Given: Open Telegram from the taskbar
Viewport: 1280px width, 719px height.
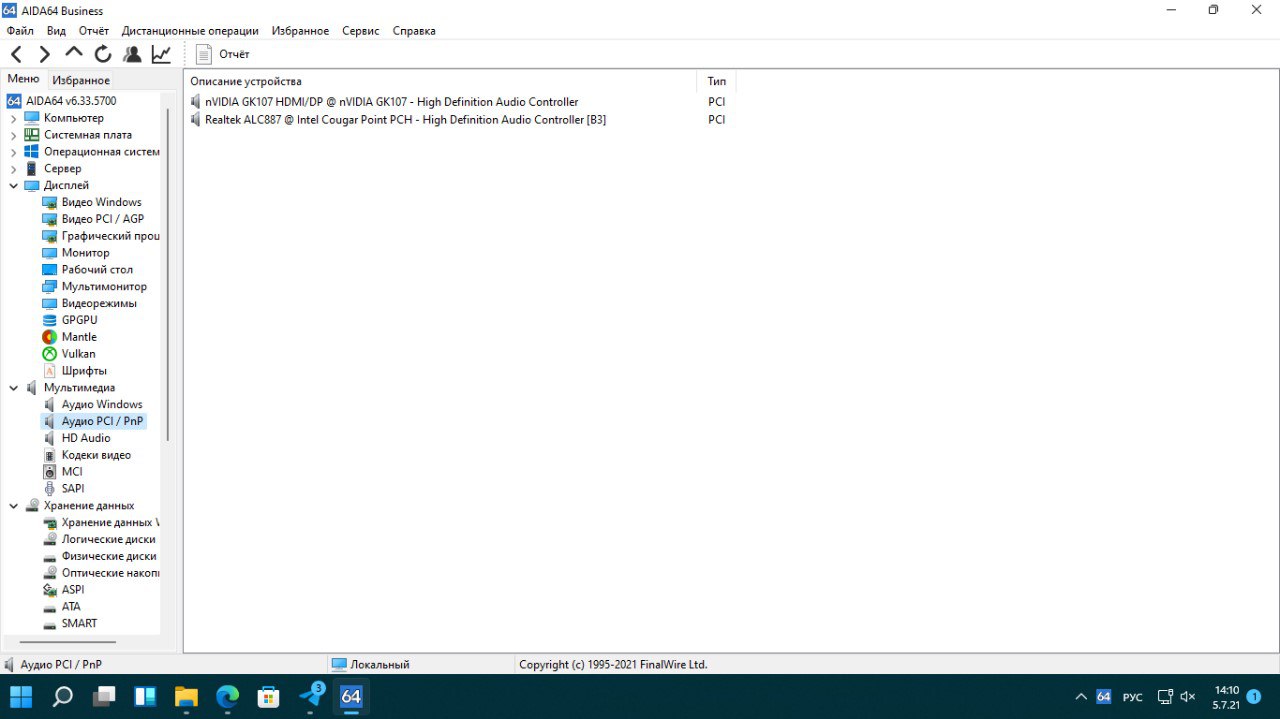Looking at the screenshot, I should [310, 696].
